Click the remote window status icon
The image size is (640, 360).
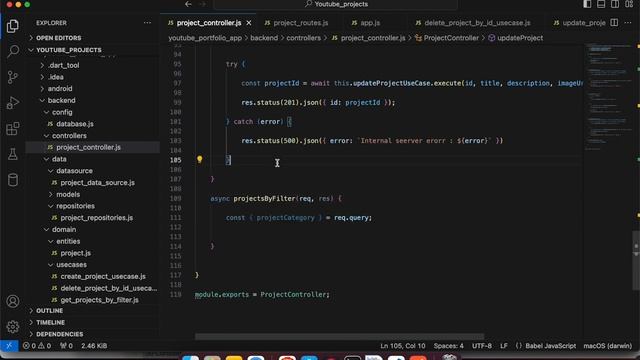[x=9, y=346]
